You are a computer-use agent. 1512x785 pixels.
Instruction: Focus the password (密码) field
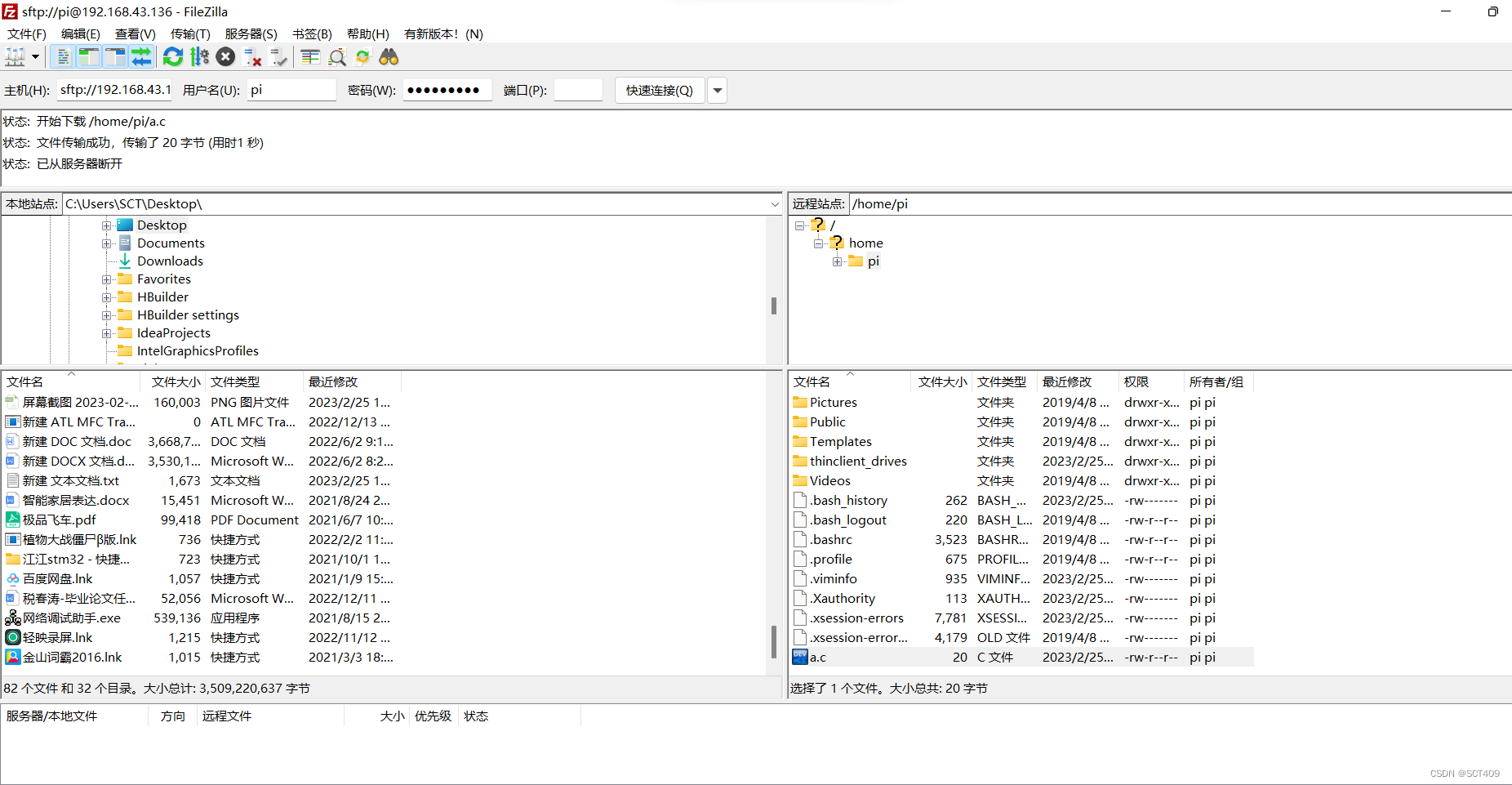pyautogui.click(x=447, y=90)
